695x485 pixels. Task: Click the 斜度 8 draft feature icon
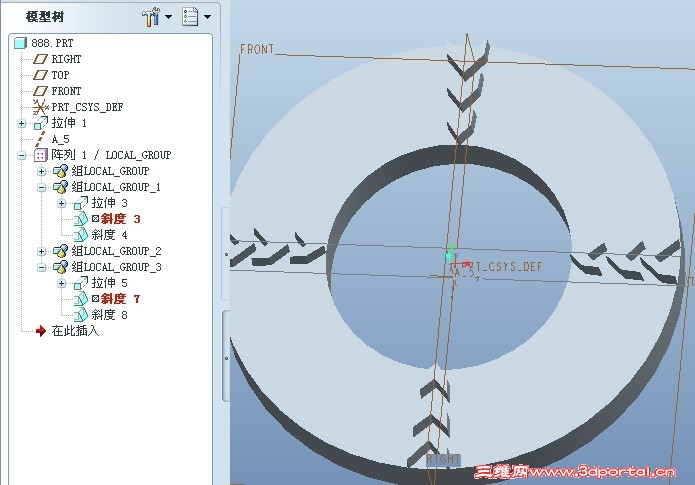tap(81, 314)
